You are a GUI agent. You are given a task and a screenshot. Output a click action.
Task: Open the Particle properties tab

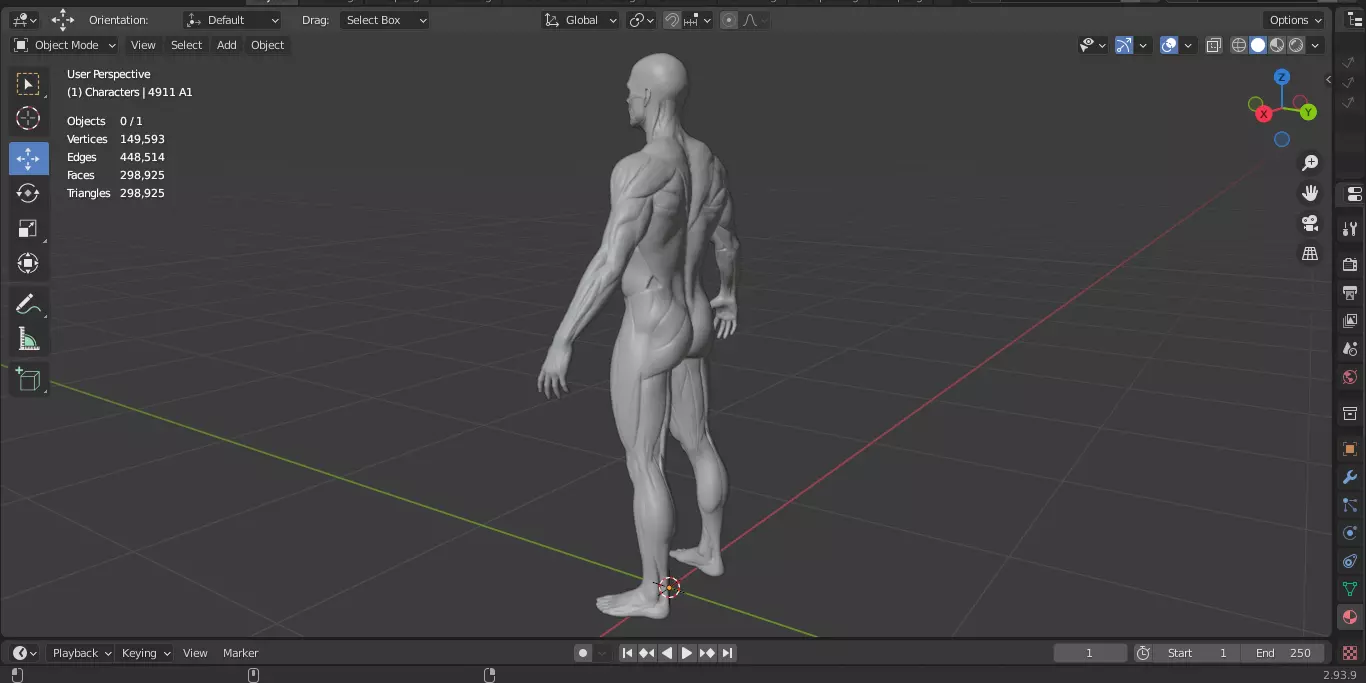[x=1350, y=505]
